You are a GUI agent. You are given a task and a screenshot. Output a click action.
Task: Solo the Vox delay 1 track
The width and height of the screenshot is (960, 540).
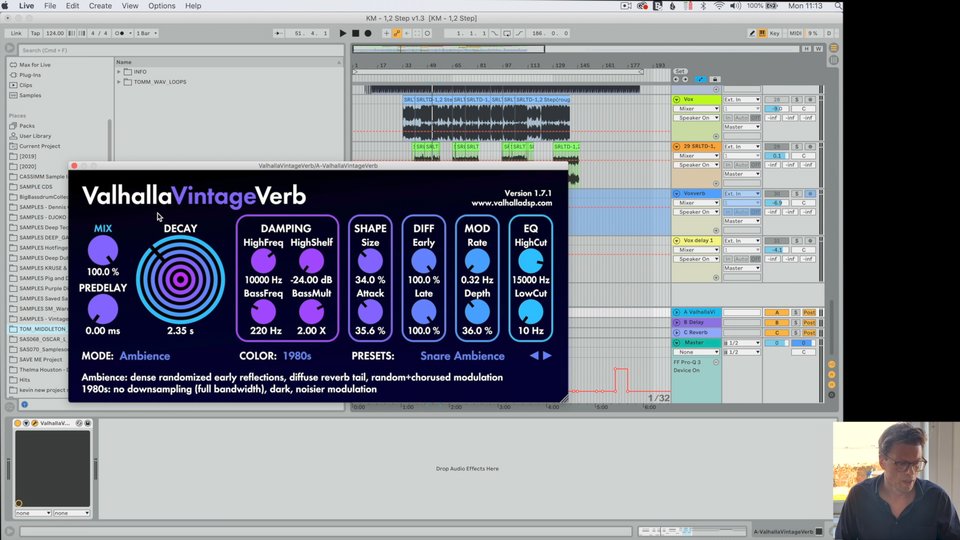point(797,241)
